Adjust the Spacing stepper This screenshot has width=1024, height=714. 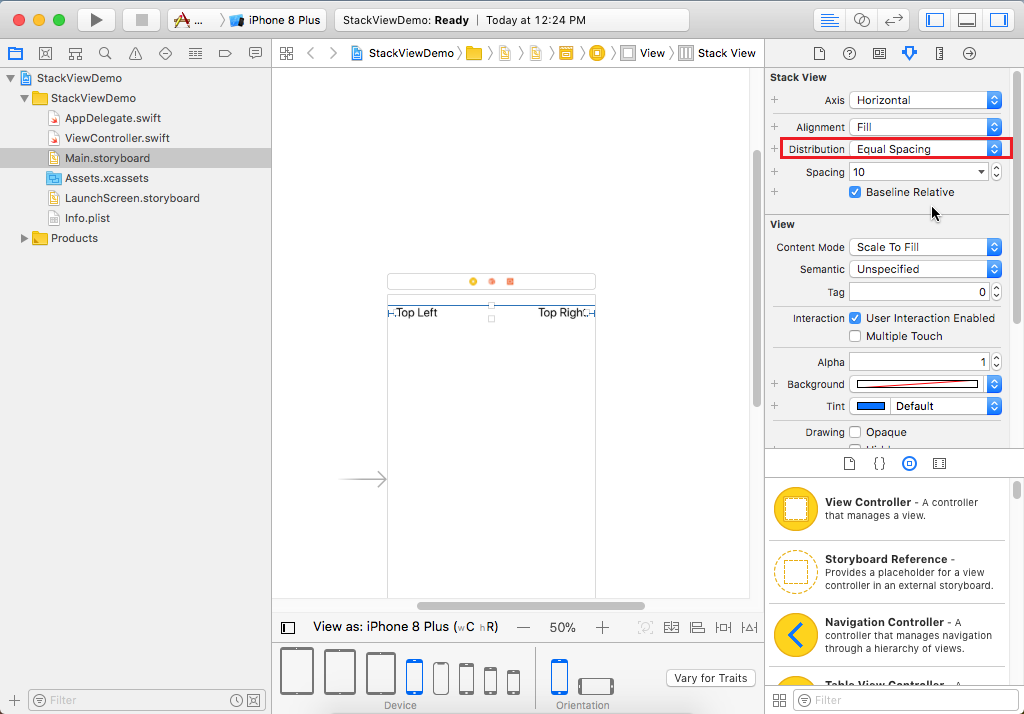tap(996, 172)
